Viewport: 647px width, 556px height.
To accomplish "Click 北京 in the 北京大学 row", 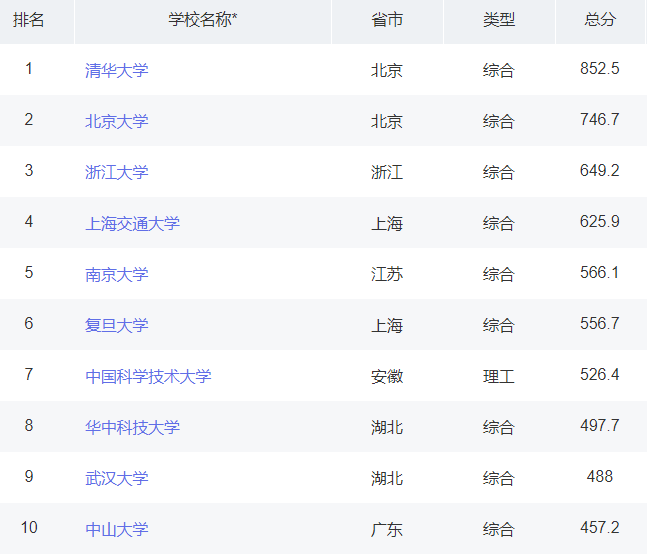I will tap(387, 121).
